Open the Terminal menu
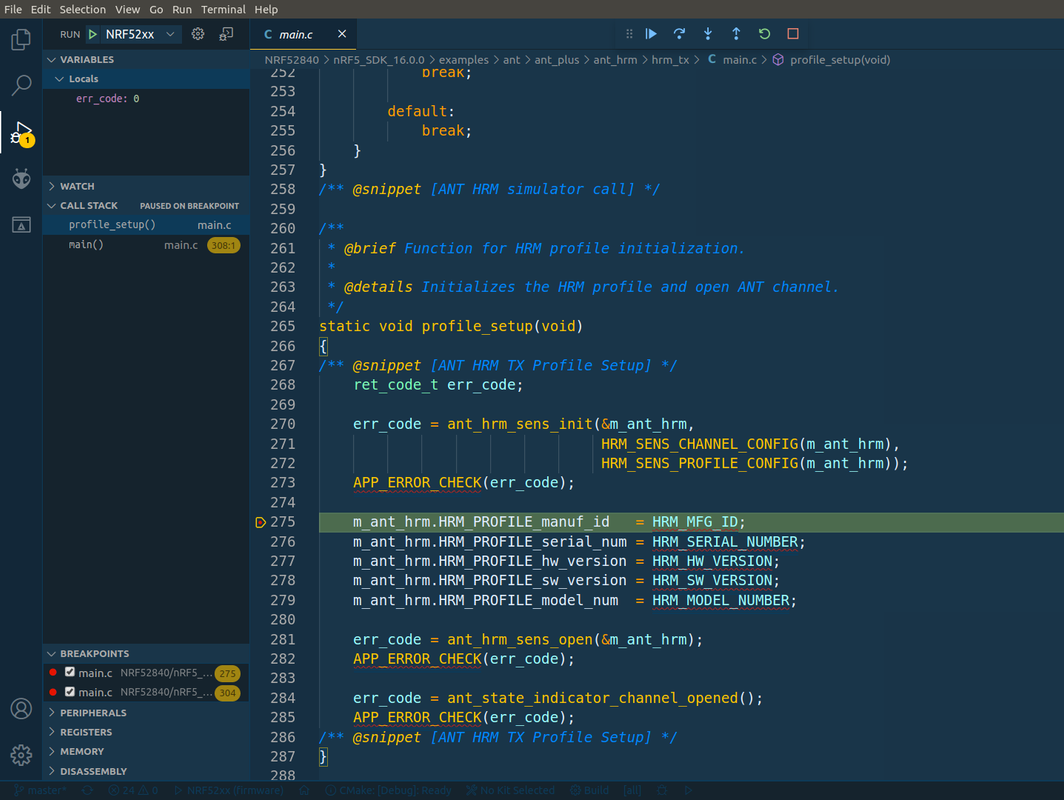The height and width of the screenshot is (800, 1064). (x=223, y=9)
